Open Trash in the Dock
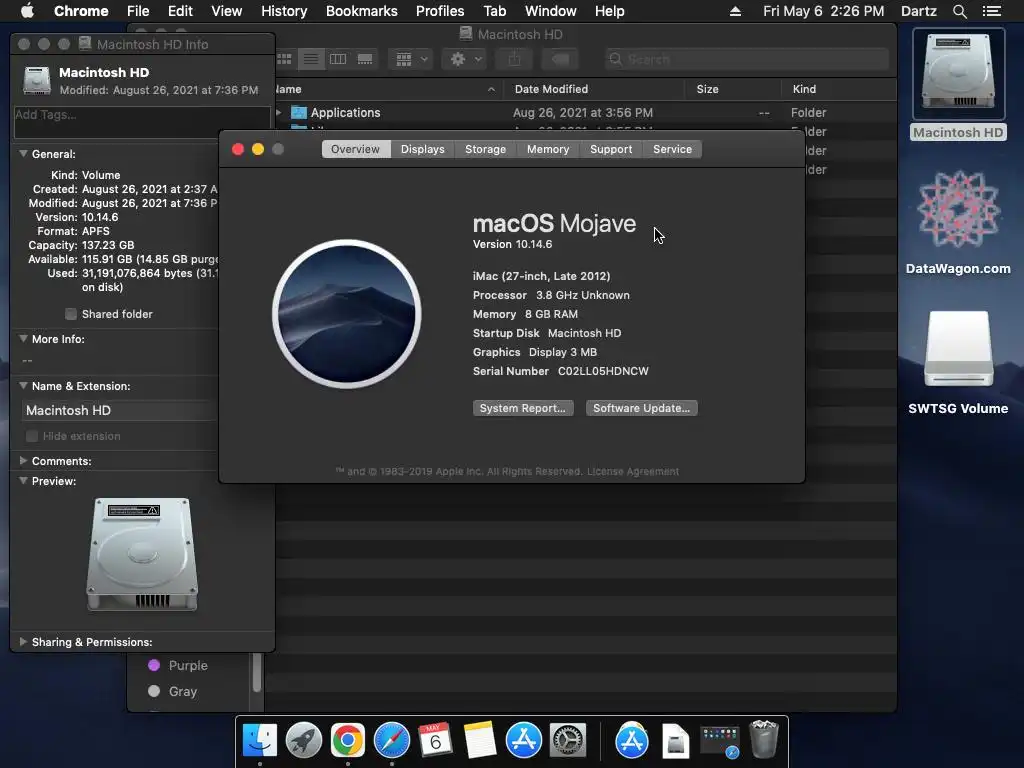This screenshot has height=768, width=1024. pos(763,739)
